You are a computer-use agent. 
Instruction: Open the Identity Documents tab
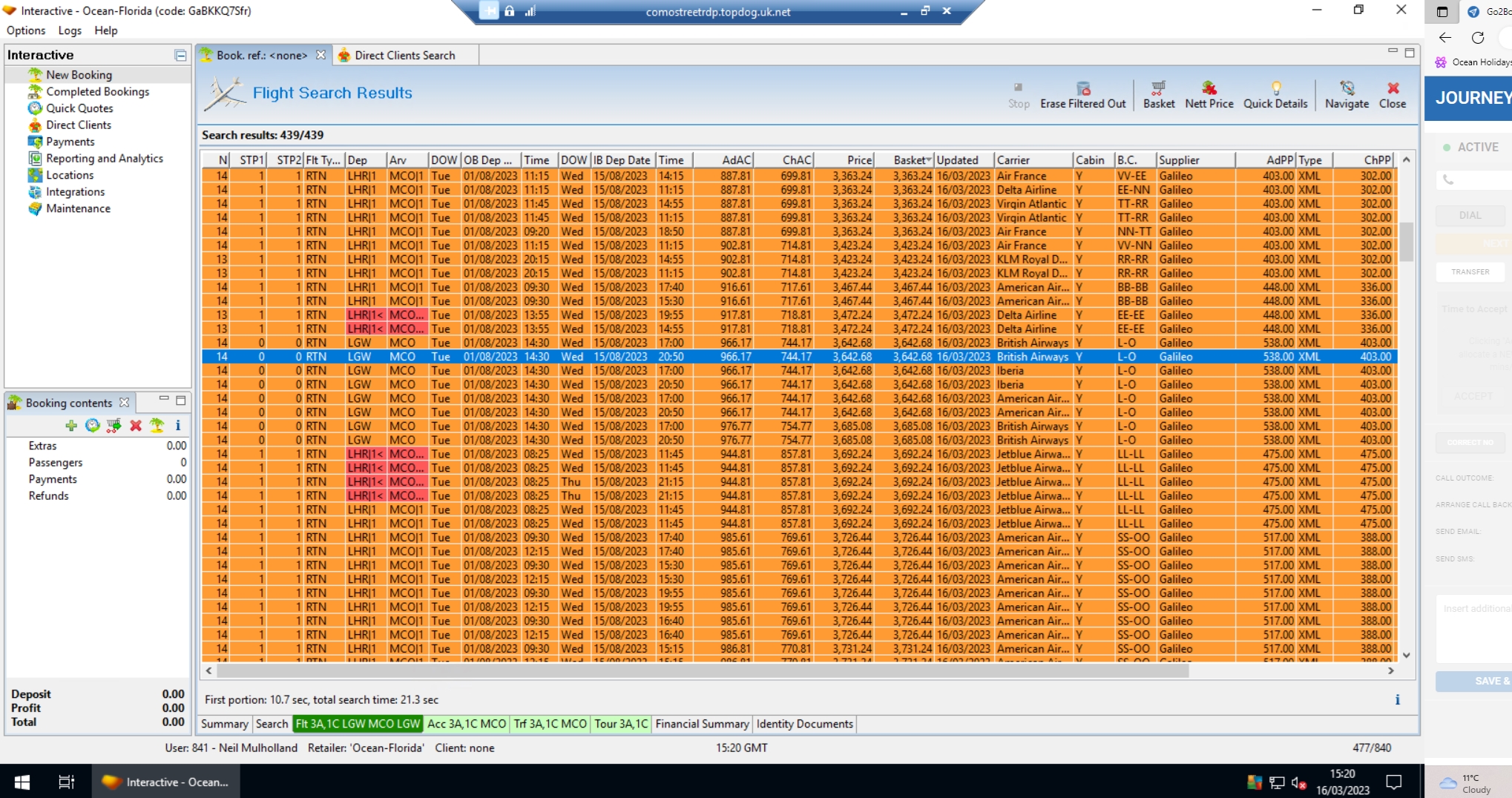pos(804,724)
